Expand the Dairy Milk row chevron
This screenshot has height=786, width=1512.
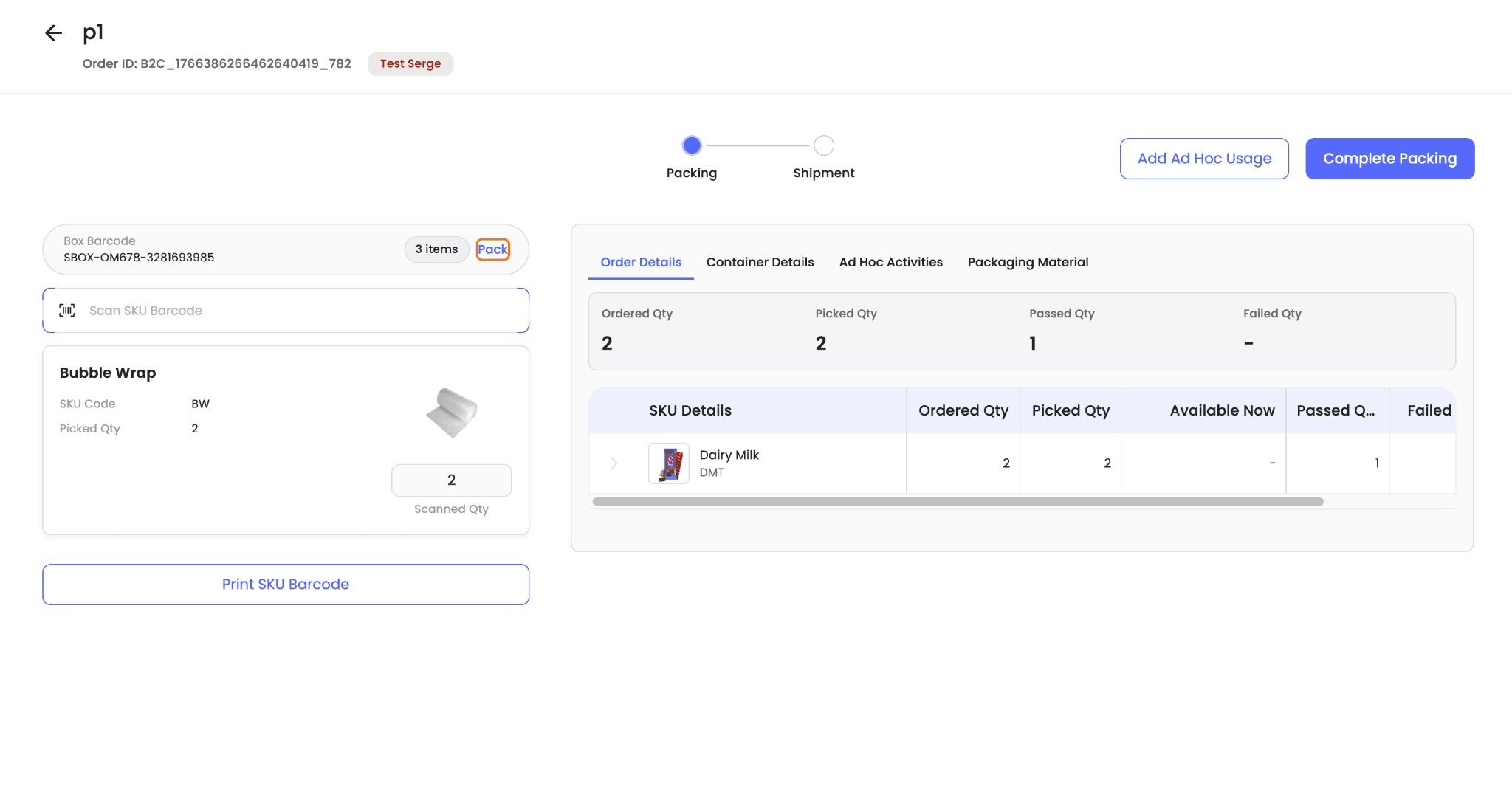[614, 463]
